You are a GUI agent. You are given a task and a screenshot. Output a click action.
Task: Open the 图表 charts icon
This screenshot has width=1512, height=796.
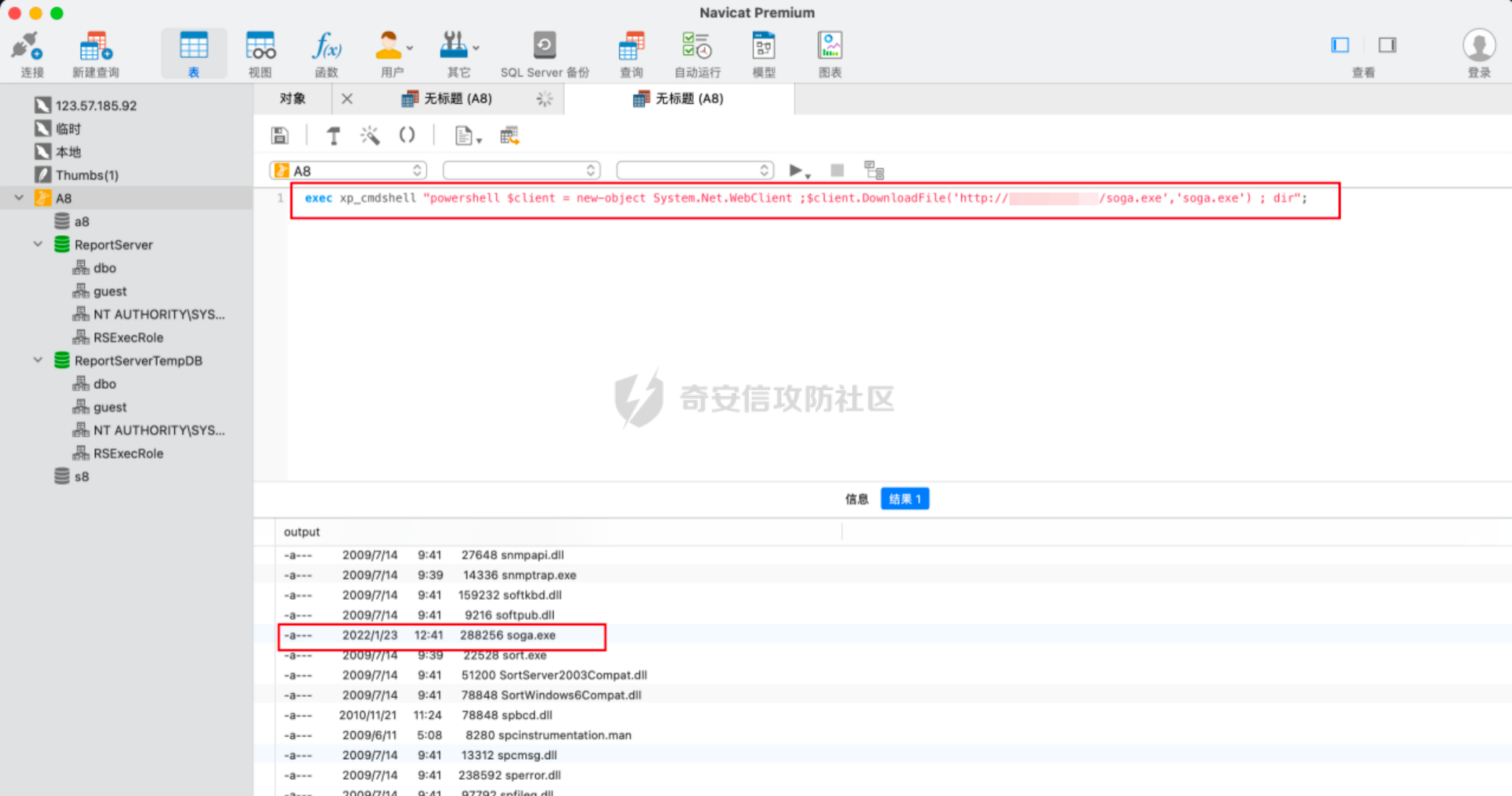[x=830, y=54]
